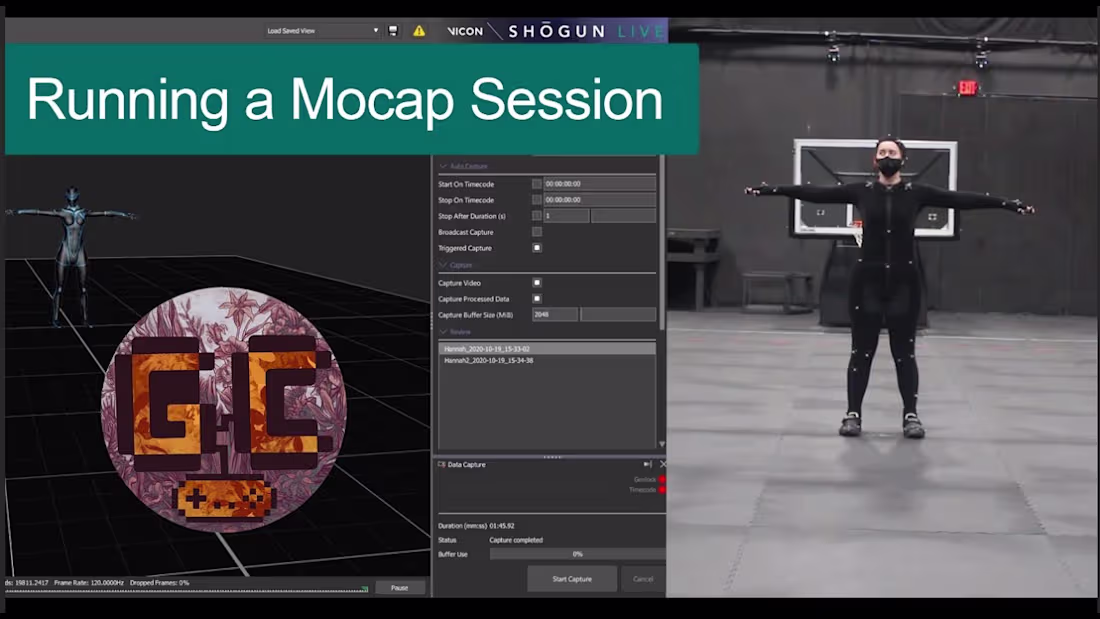Screen dimensions: 1100x619
Task: Click the Cancel button in Data Capture
Action: pyautogui.click(x=643, y=578)
